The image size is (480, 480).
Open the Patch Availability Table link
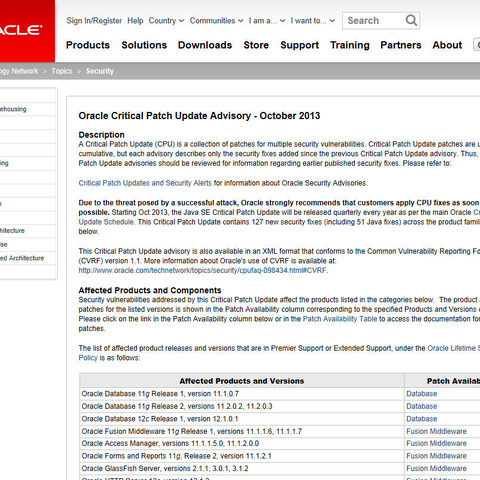coord(340,319)
